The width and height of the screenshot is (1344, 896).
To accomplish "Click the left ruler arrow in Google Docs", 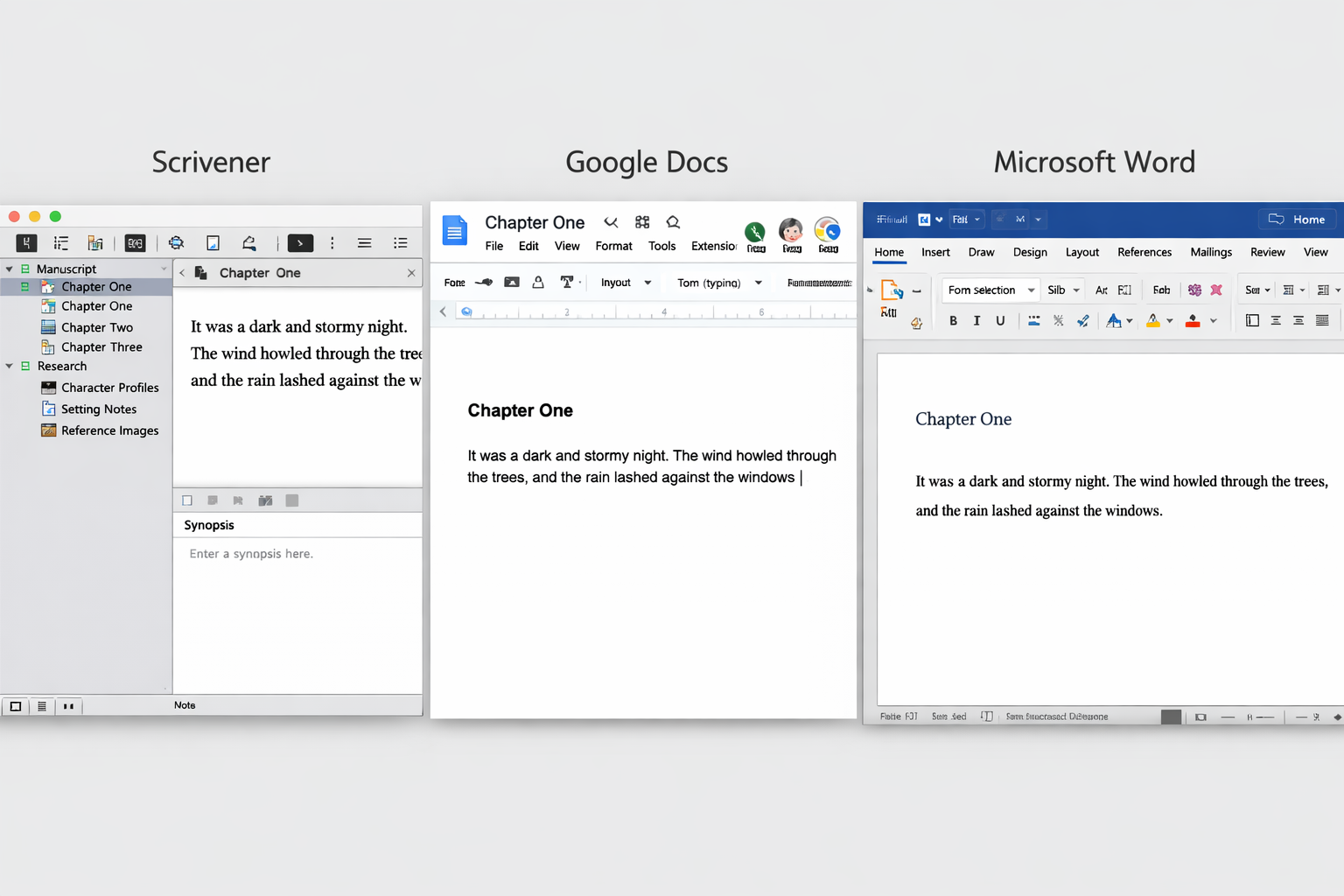I will coord(444,311).
